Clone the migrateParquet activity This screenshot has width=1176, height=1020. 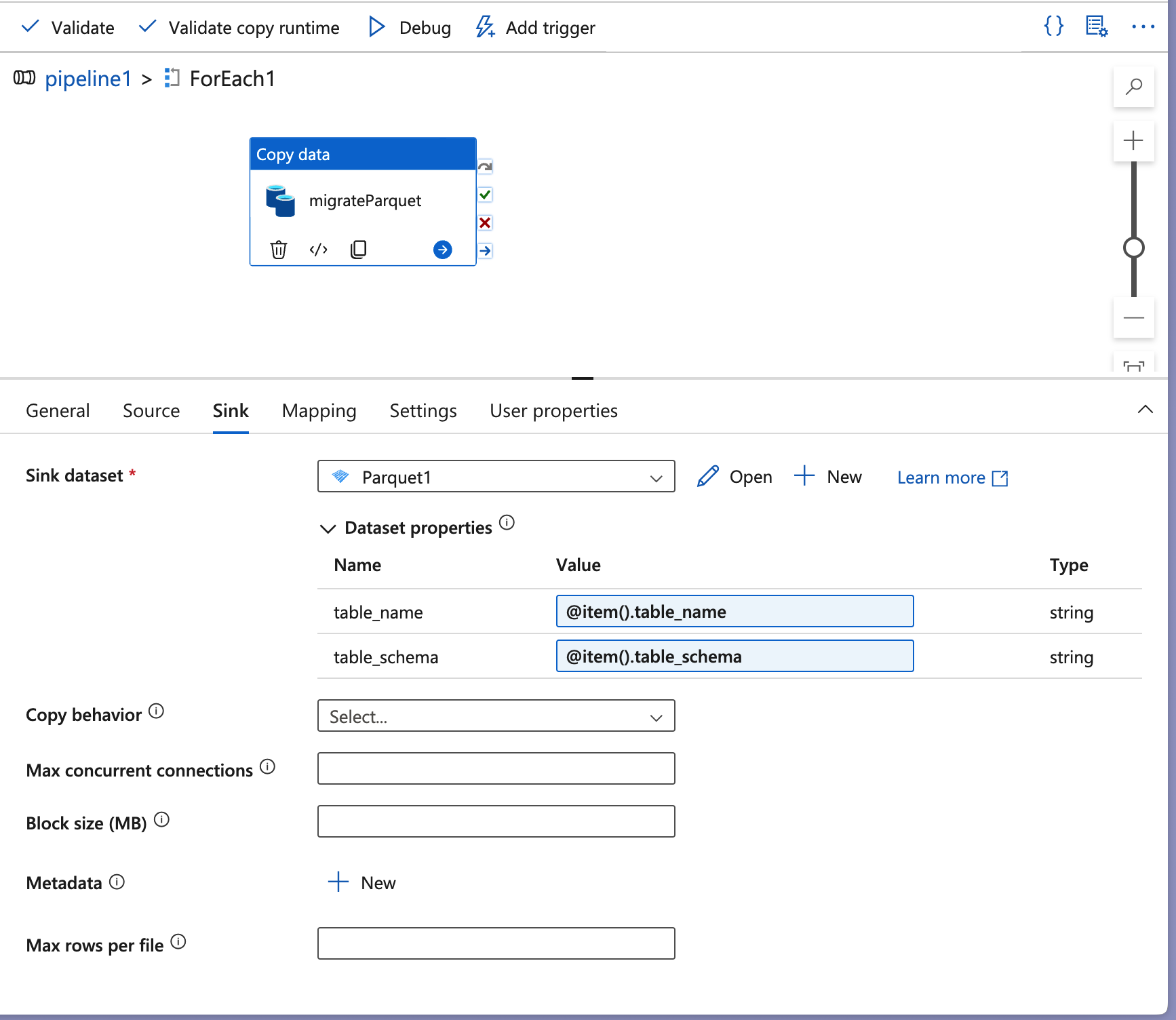point(359,250)
